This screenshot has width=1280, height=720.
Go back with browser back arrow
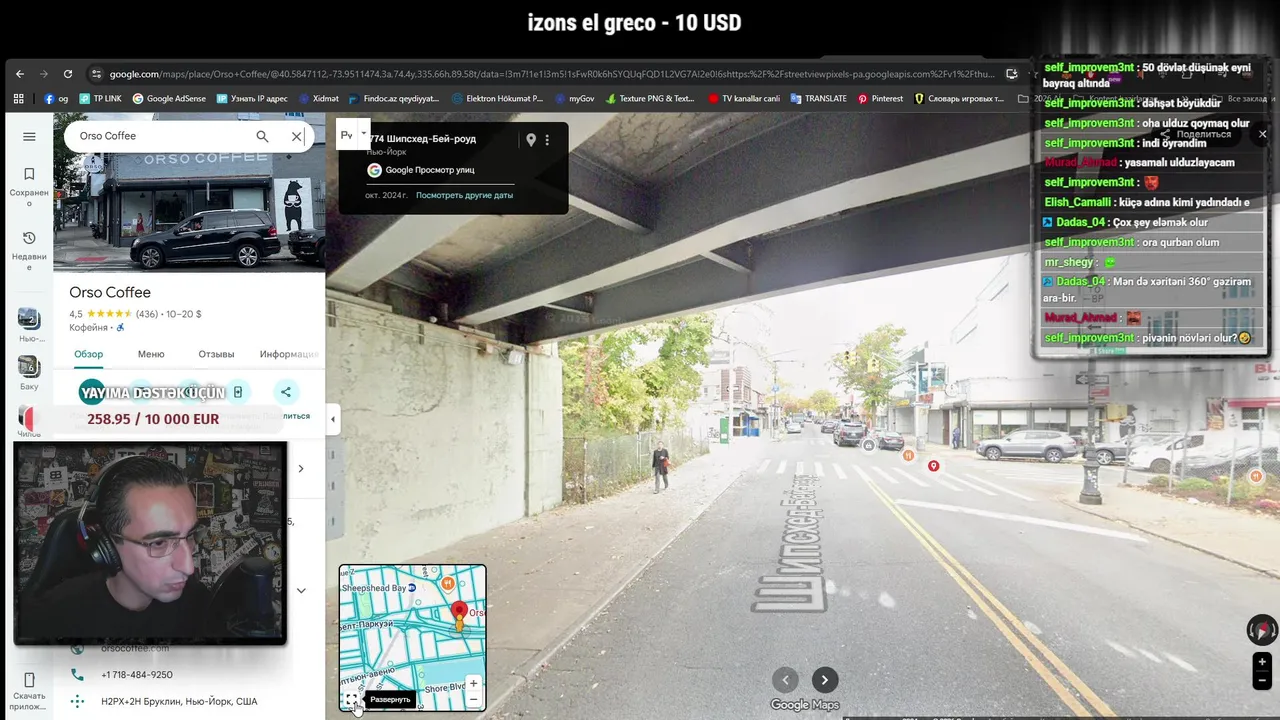point(19,74)
